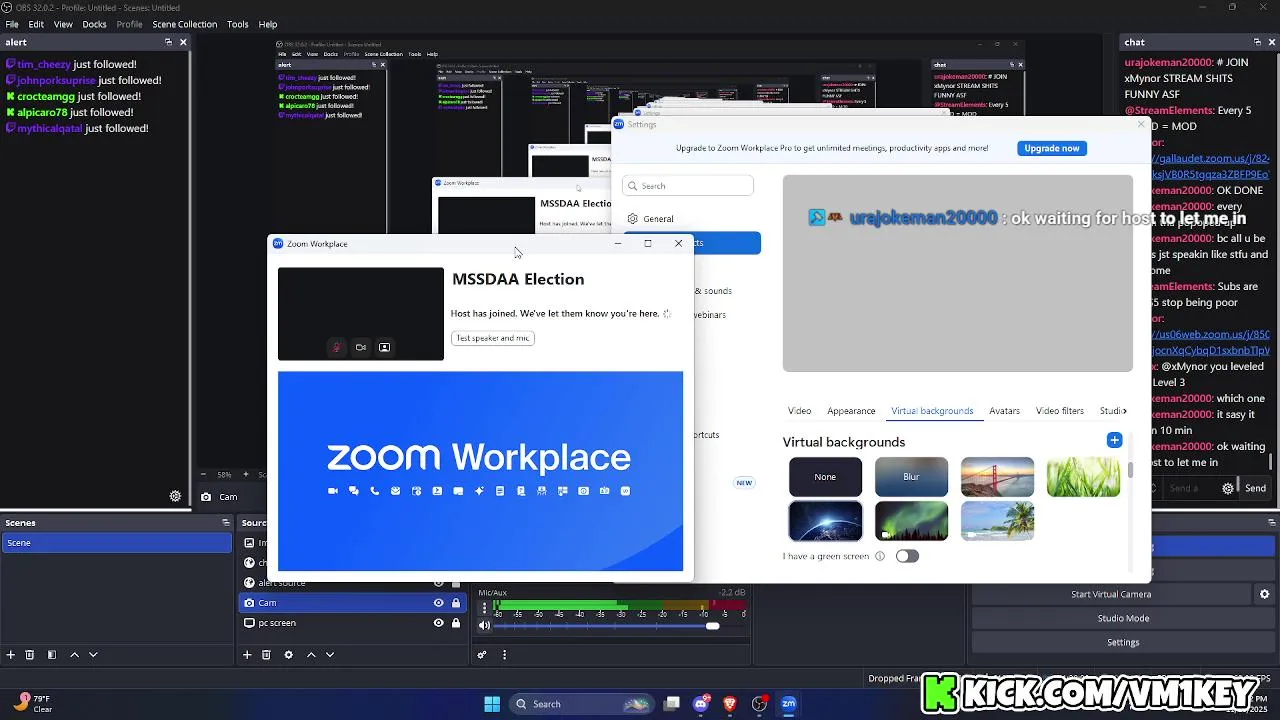This screenshot has width=1280, height=720.
Task: Click Studio Mode button
Action: pyautogui.click(x=1123, y=618)
